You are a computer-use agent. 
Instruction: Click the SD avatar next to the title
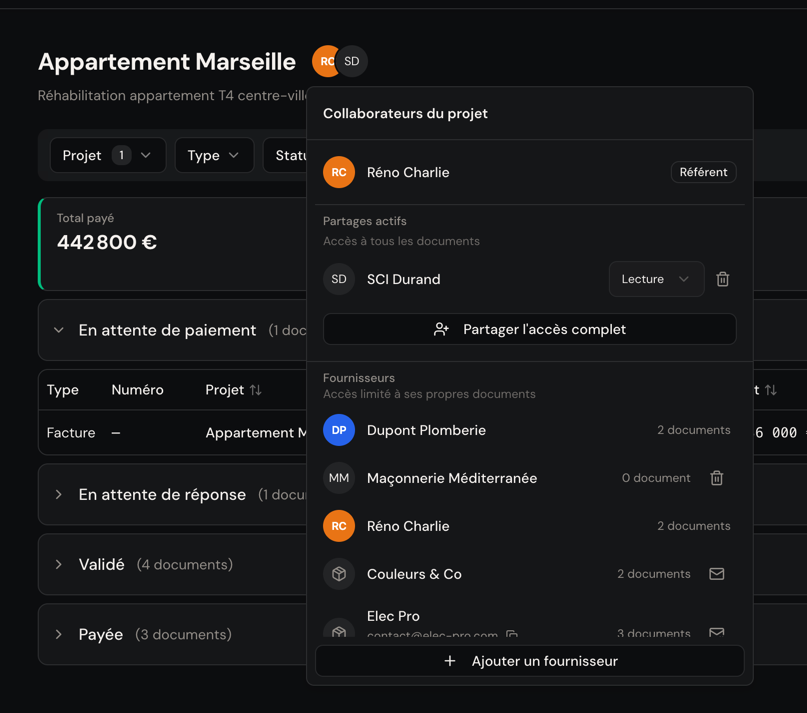[352, 61]
